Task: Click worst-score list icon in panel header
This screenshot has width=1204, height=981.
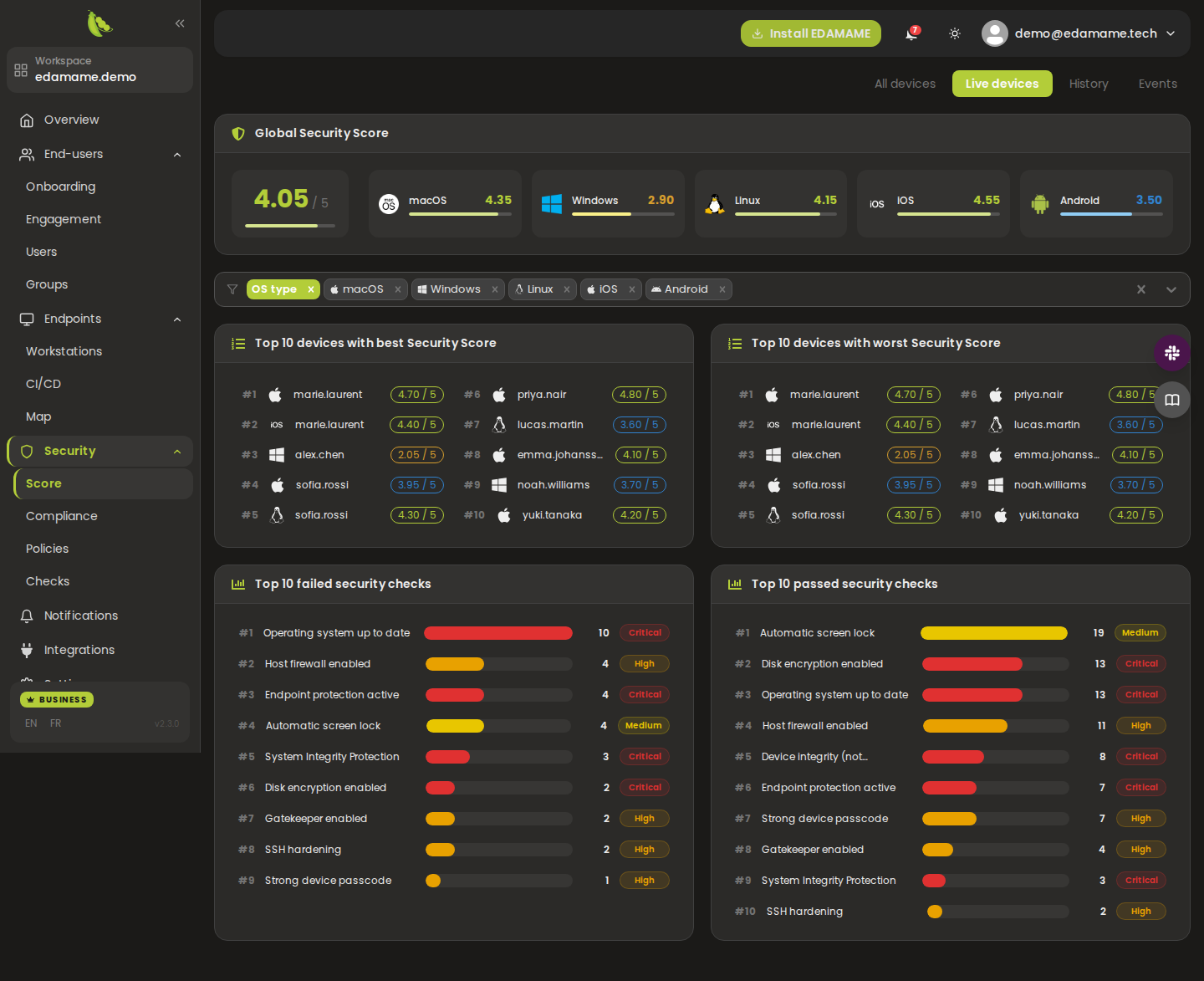Action: coord(735,344)
